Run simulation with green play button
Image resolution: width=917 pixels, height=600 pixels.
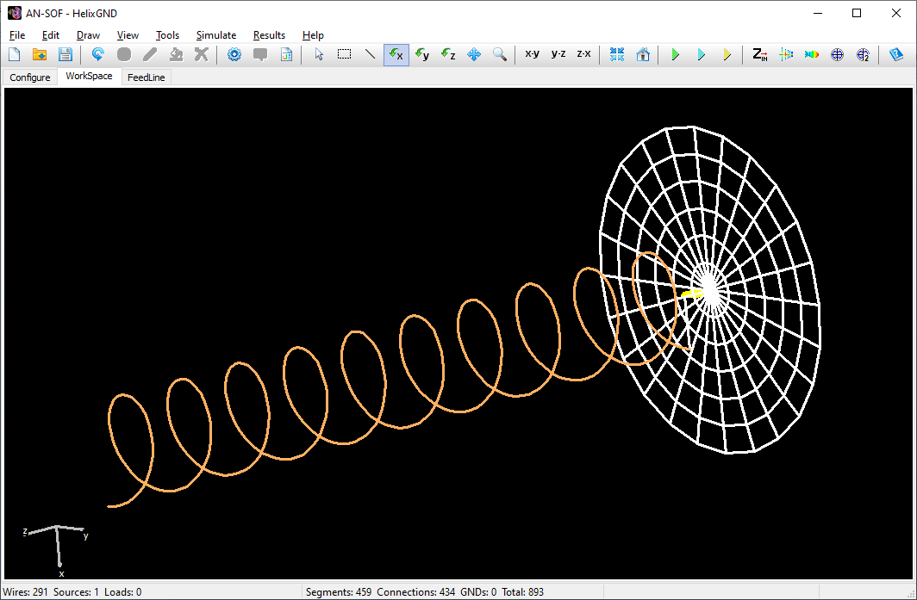675,54
